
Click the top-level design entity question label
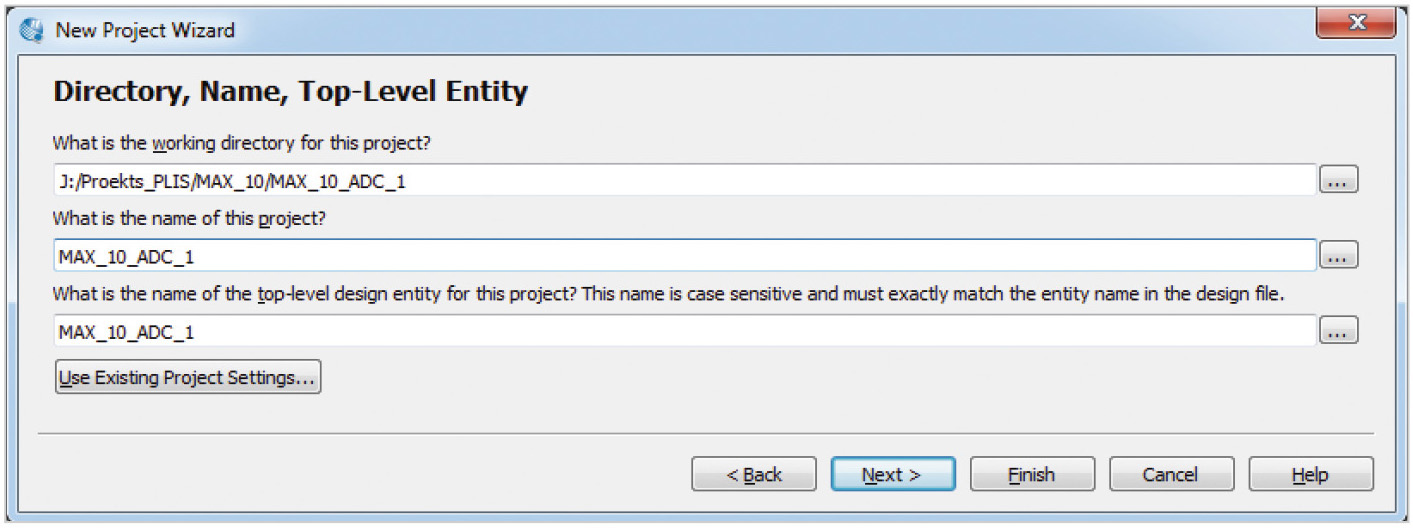coord(668,295)
